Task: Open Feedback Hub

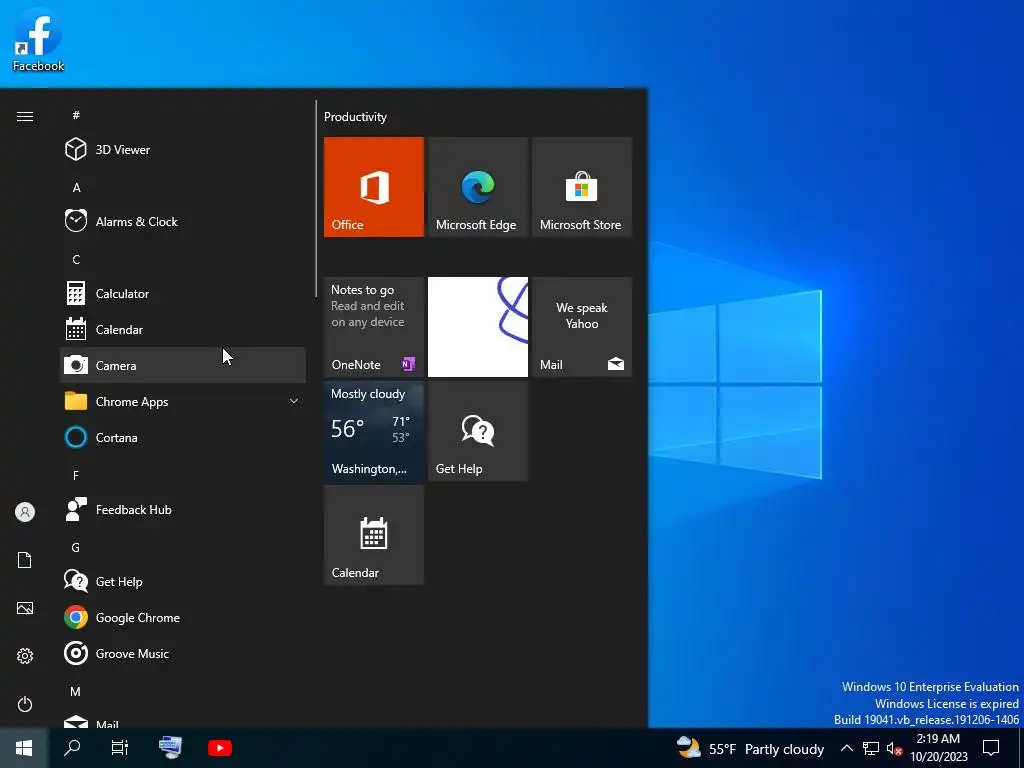Action: point(183,509)
